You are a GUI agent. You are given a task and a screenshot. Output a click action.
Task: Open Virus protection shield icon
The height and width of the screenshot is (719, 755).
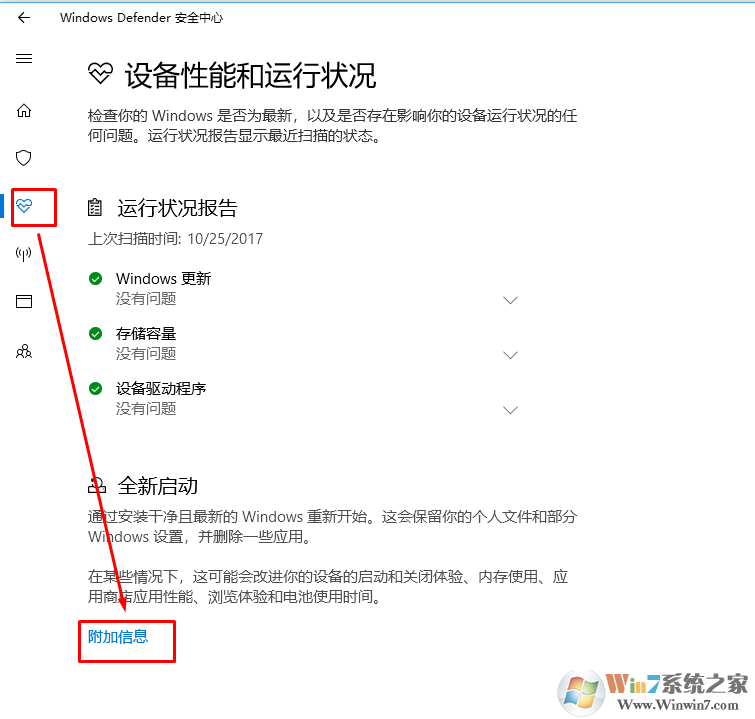click(24, 158)
